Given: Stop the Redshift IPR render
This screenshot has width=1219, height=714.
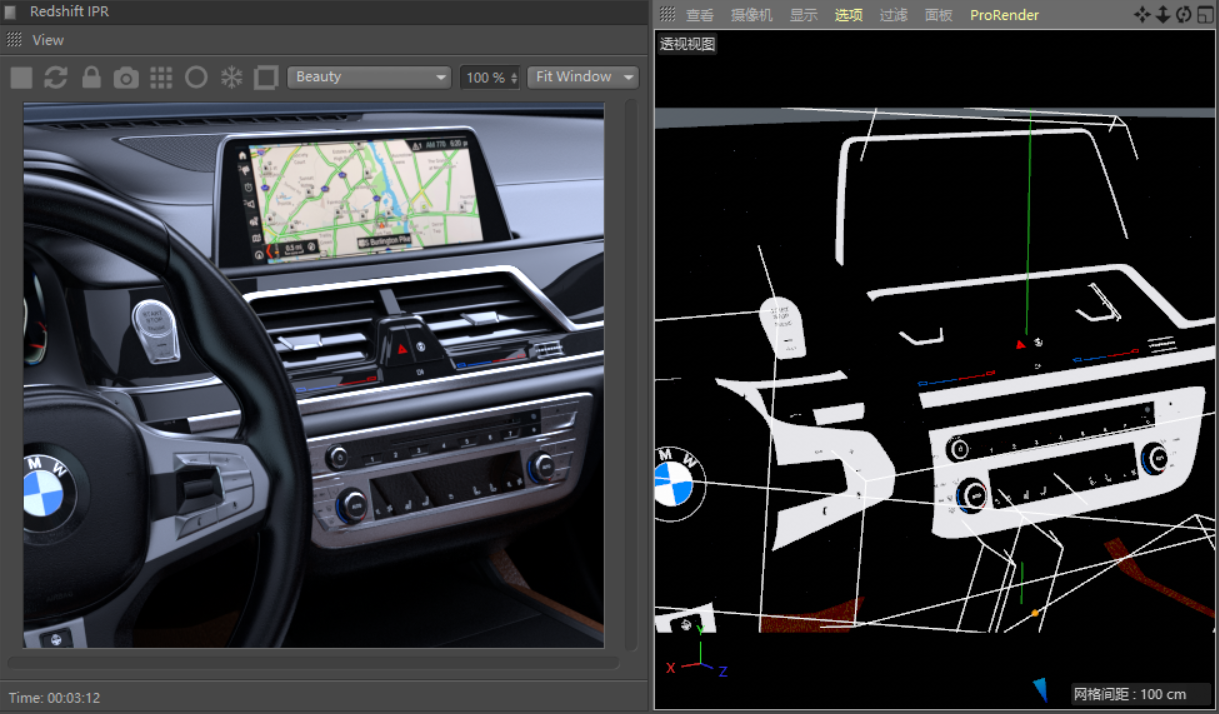Looking at the screenshot, I should [20, 77].
